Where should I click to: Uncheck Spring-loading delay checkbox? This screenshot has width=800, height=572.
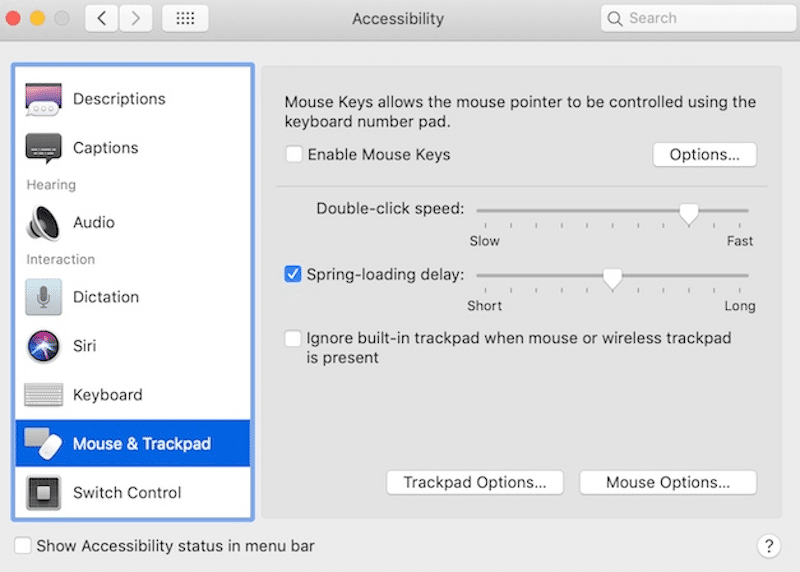293,274
